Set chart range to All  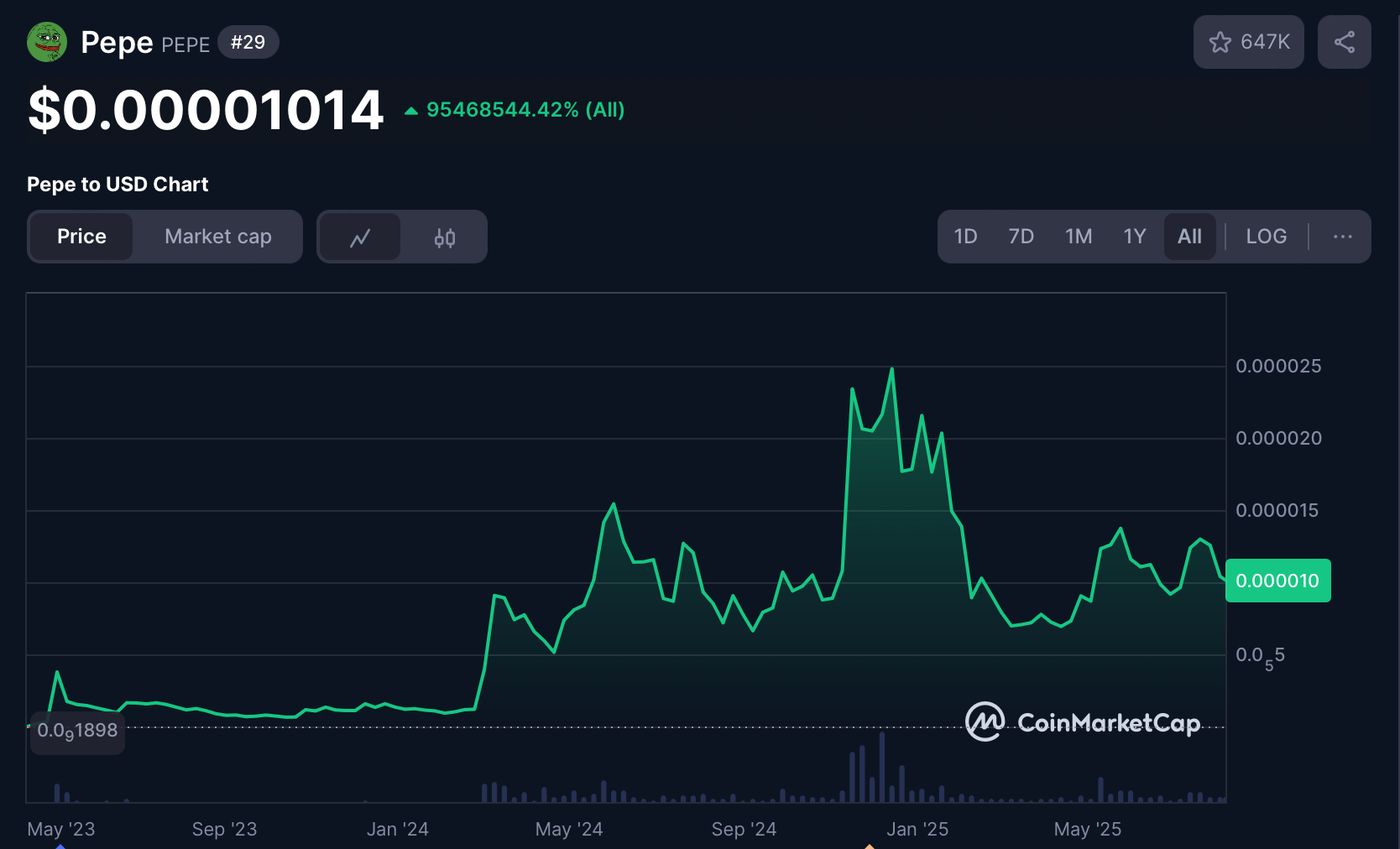(x=1190, y=237)
